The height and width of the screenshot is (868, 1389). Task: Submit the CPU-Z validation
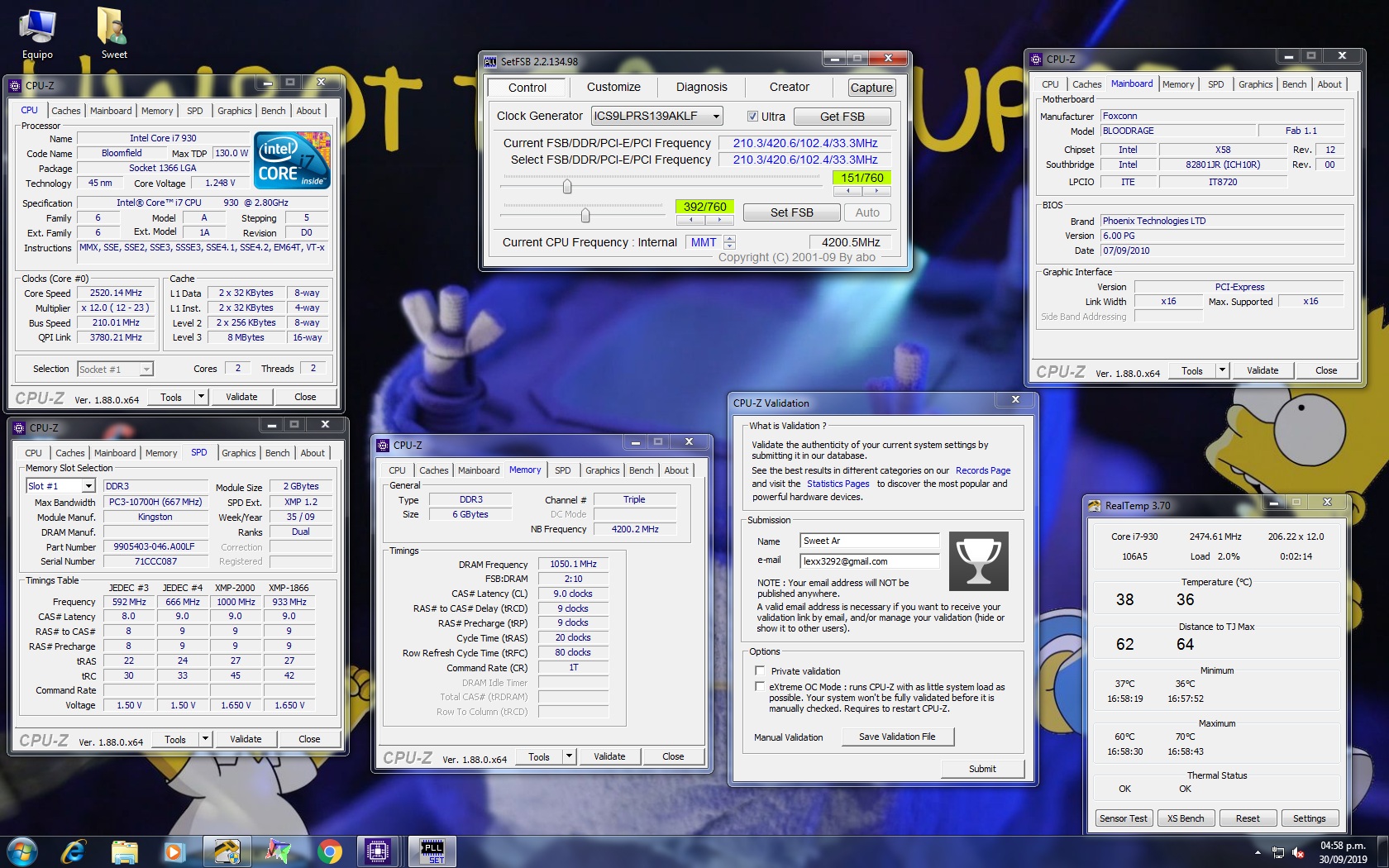point(982,769)
